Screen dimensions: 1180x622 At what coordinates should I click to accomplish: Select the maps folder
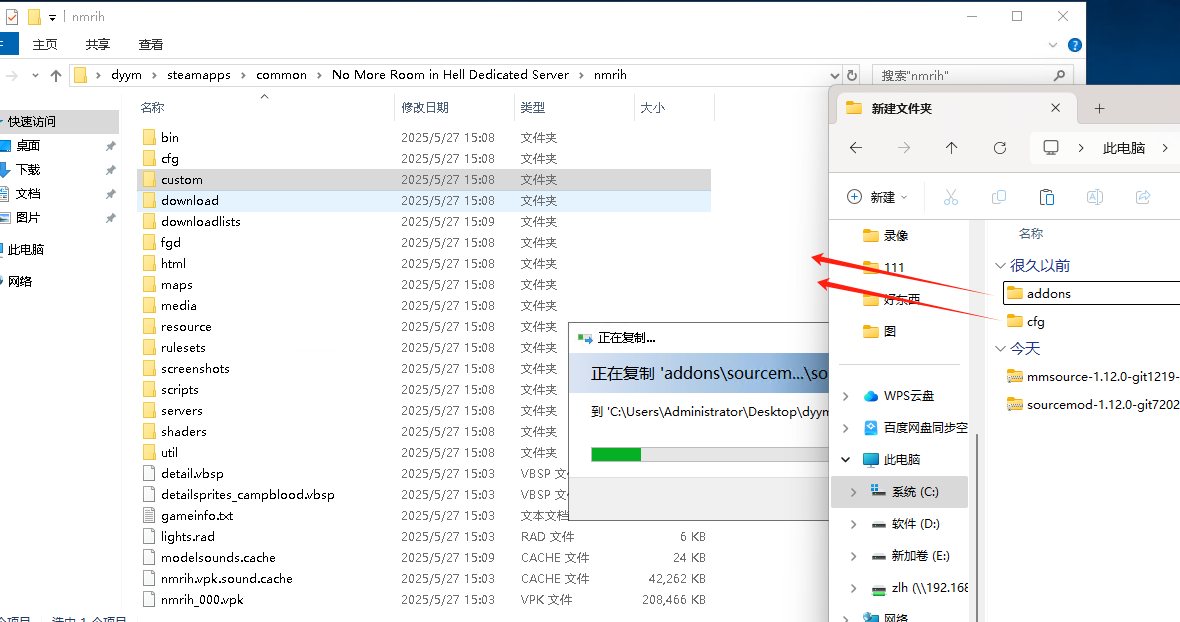point(176,285)
